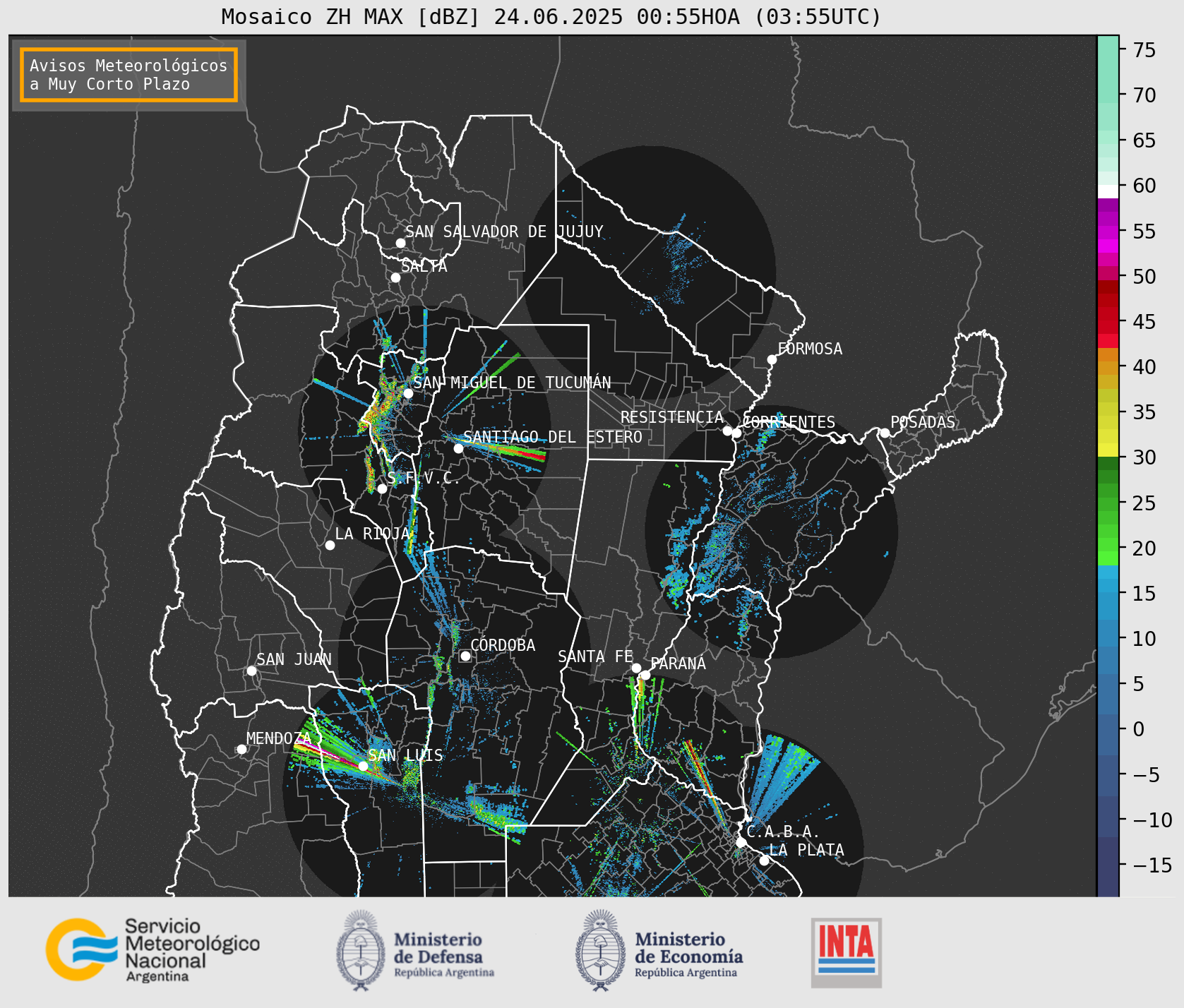Click the POSADAS label text

tap(922, 422)
